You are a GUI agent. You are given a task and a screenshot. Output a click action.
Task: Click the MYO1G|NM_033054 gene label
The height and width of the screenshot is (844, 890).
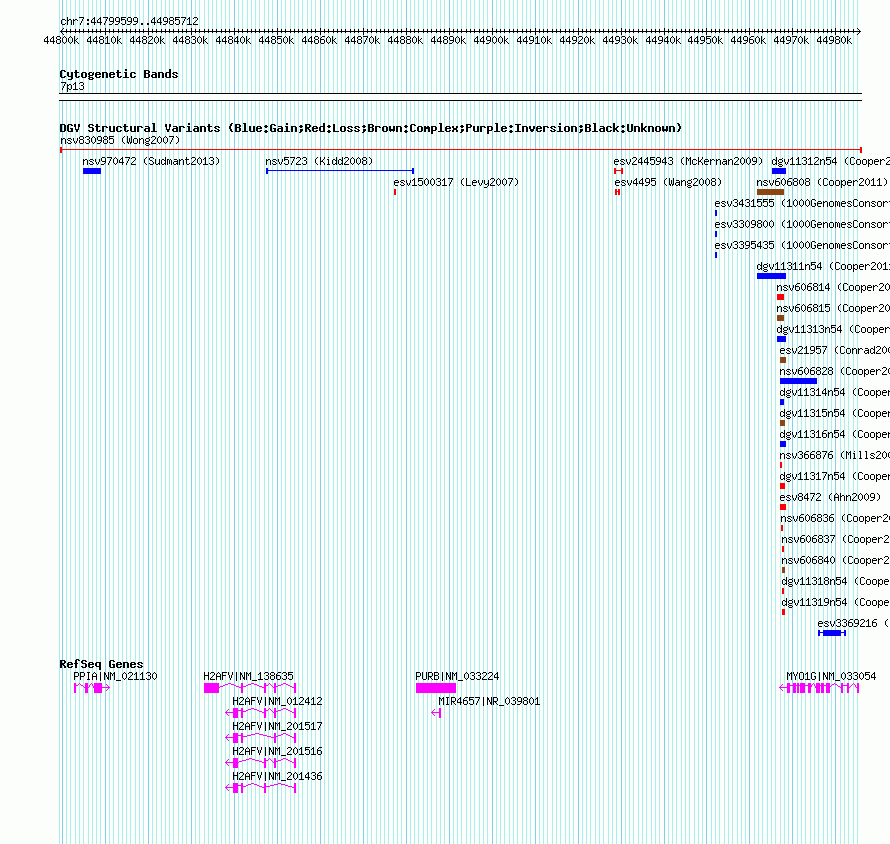(x=831, y=677)
